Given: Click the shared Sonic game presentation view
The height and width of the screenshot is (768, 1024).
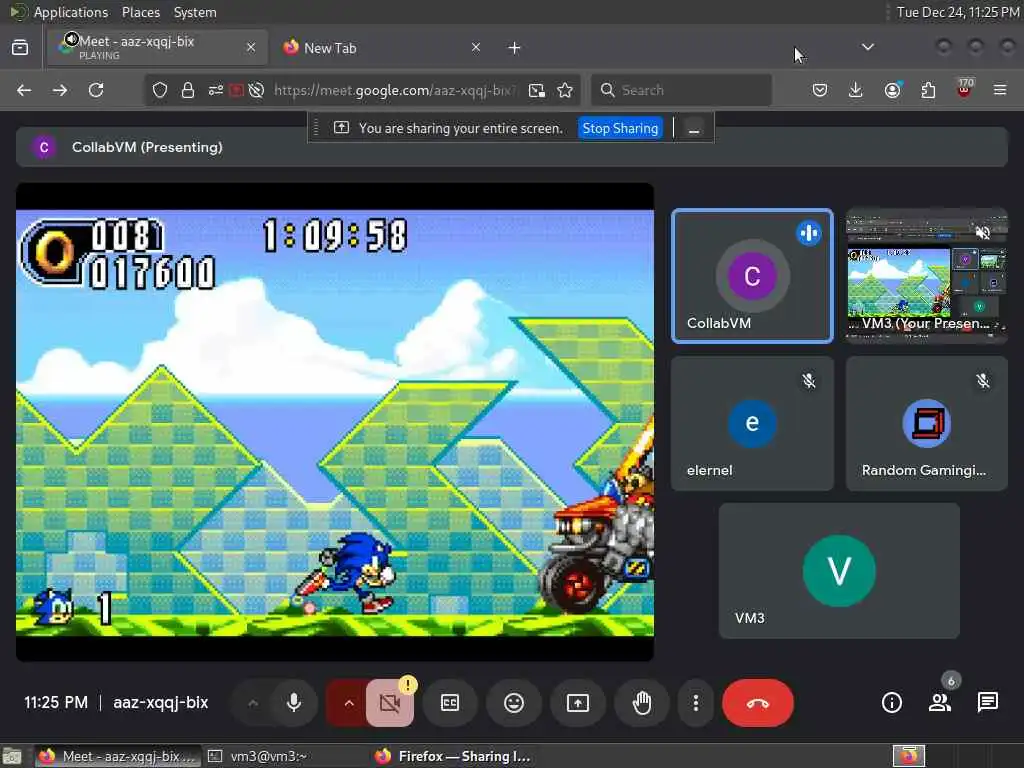Looking at the screenshot, I should coord(335,423).
